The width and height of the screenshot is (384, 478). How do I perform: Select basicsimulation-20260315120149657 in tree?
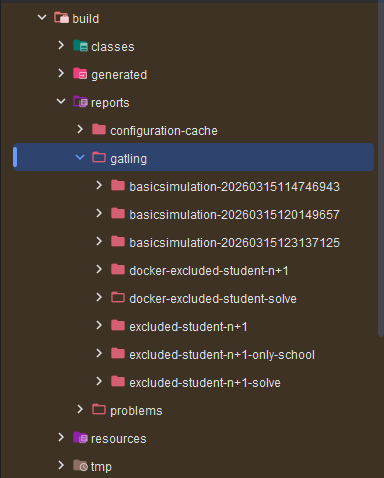point(234,215)
